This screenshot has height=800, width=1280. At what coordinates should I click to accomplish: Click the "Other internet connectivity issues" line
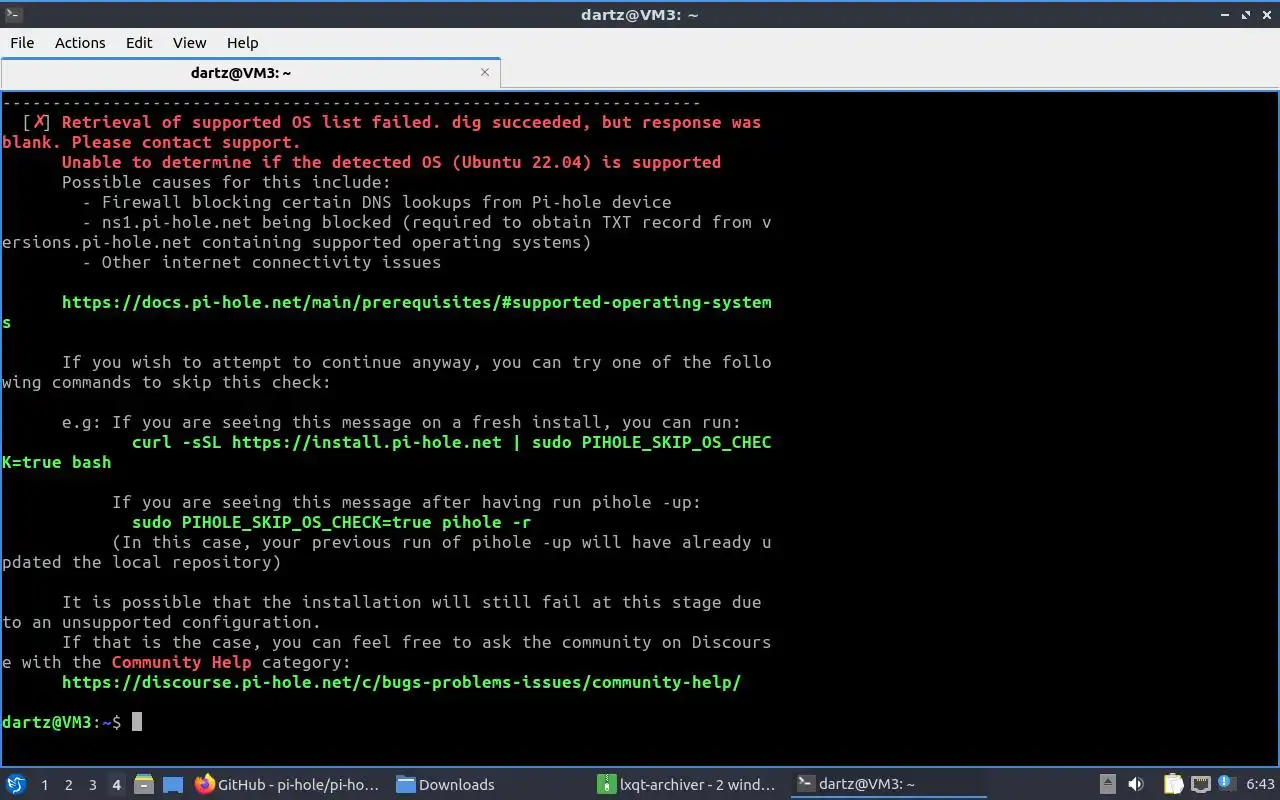coord(261,262)
